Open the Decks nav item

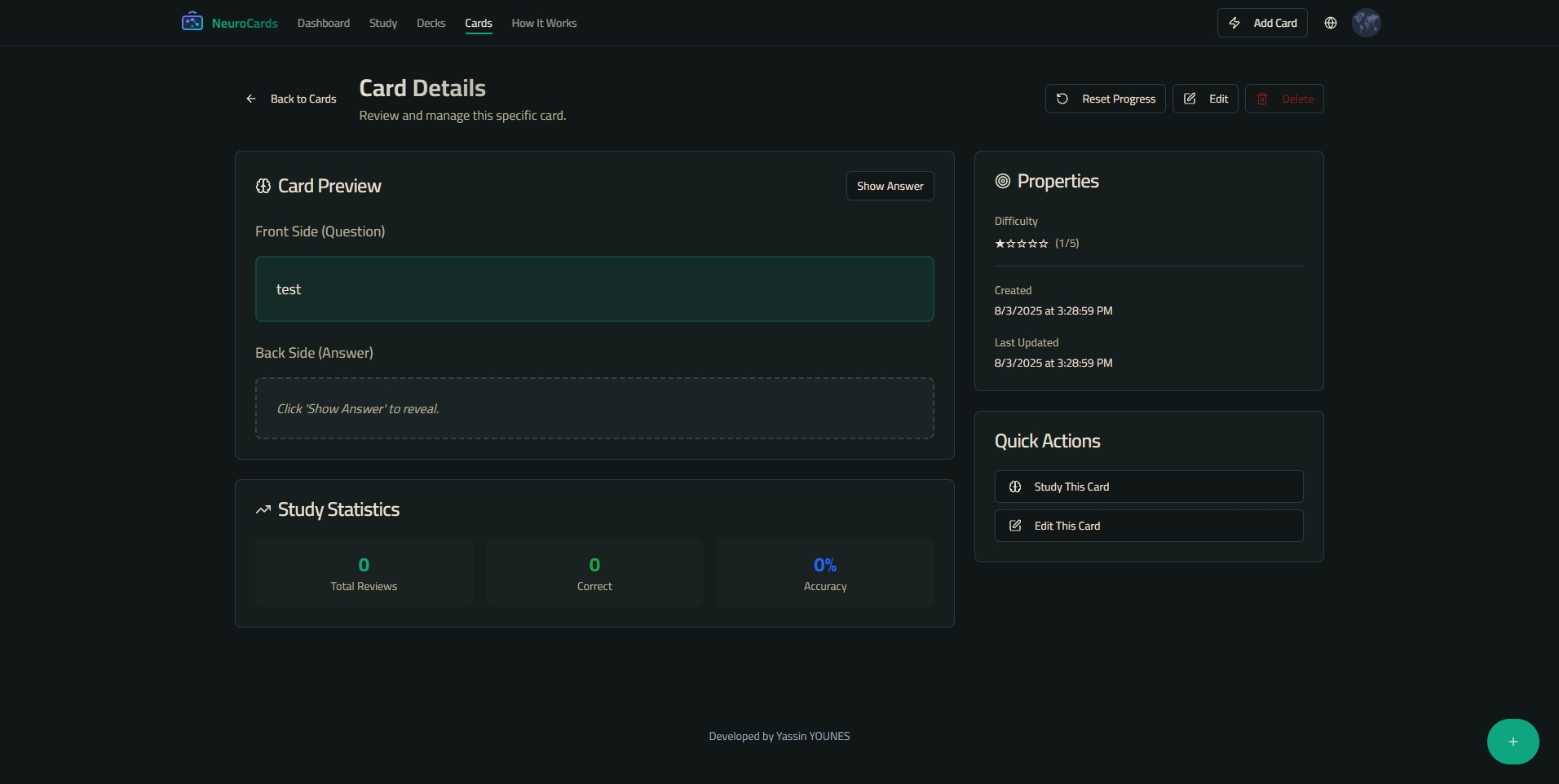coord(431,23)
